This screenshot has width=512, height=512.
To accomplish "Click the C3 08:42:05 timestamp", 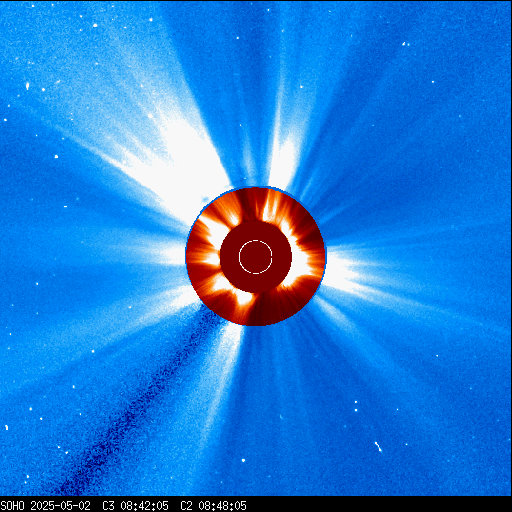I will coord(135,506).
